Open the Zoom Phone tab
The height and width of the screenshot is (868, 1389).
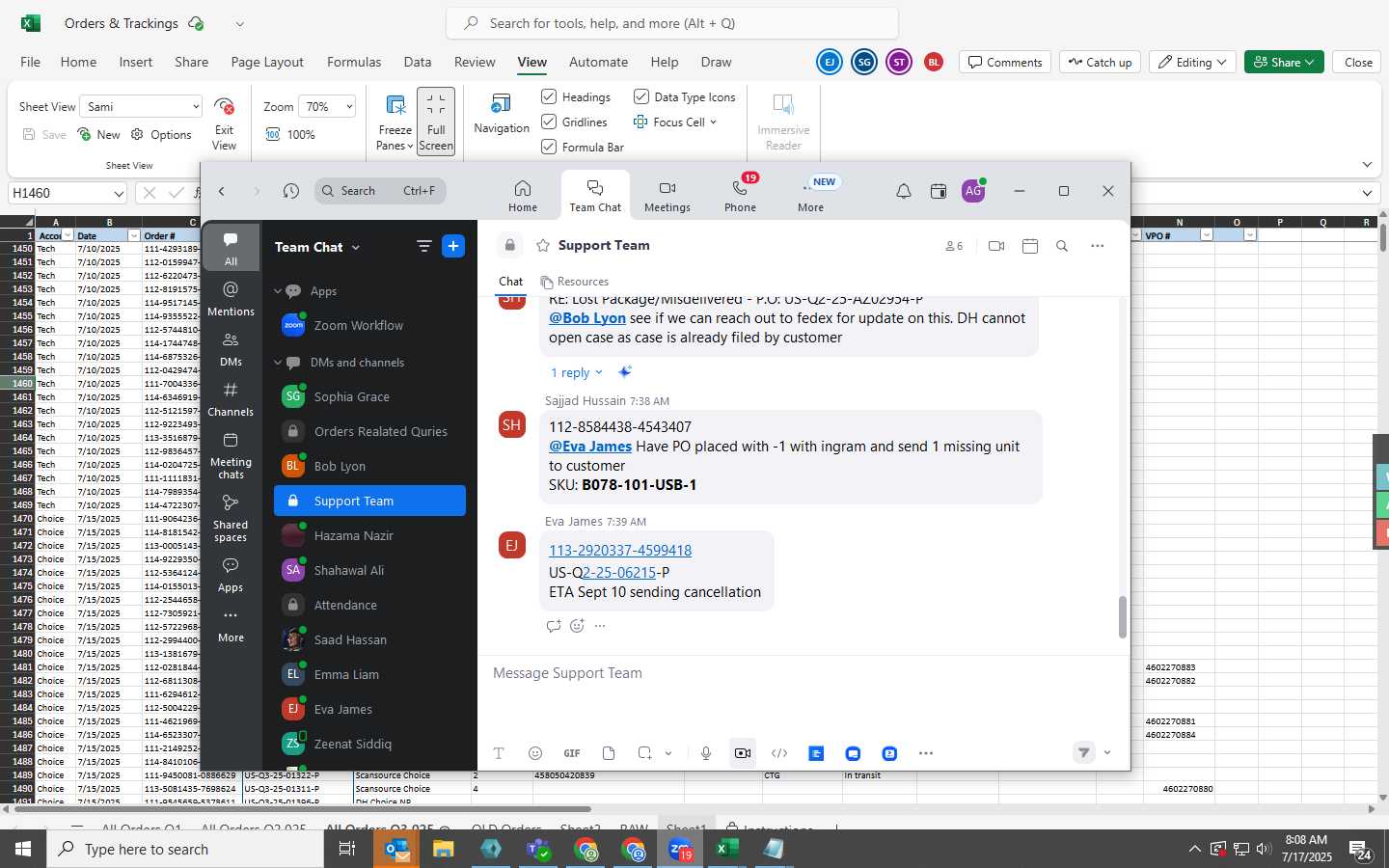click(x=740, y=196)
